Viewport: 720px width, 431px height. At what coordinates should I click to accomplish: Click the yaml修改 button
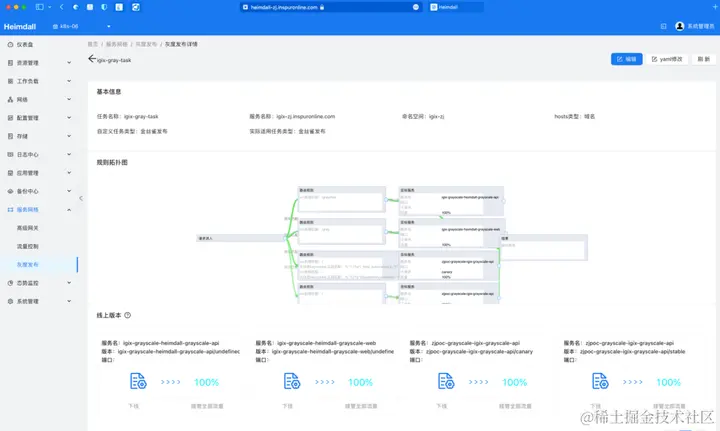(x=667, y=59)
